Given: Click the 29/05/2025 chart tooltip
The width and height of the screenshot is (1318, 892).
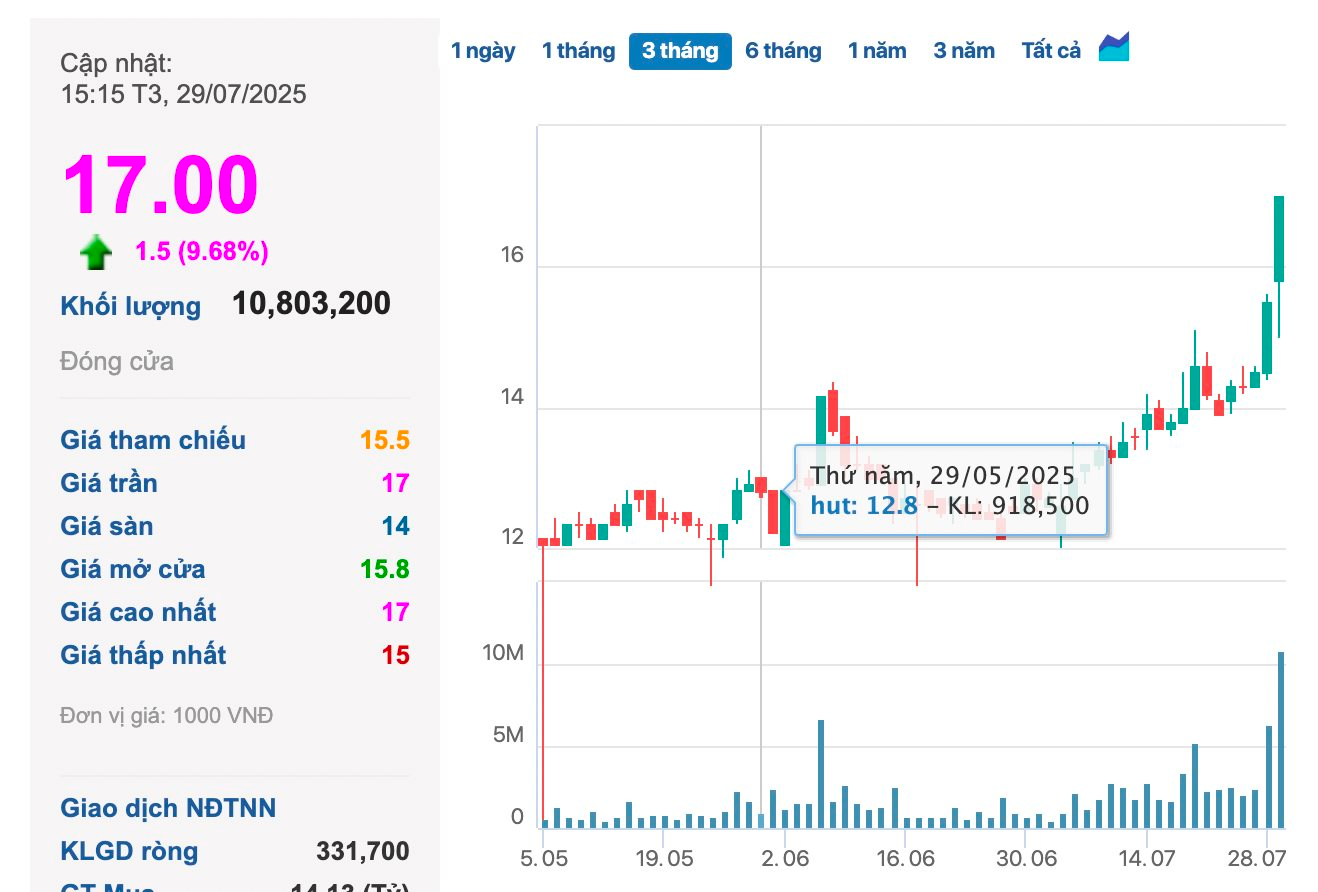Looking at the screenshot, I should (x=950, y=490).
